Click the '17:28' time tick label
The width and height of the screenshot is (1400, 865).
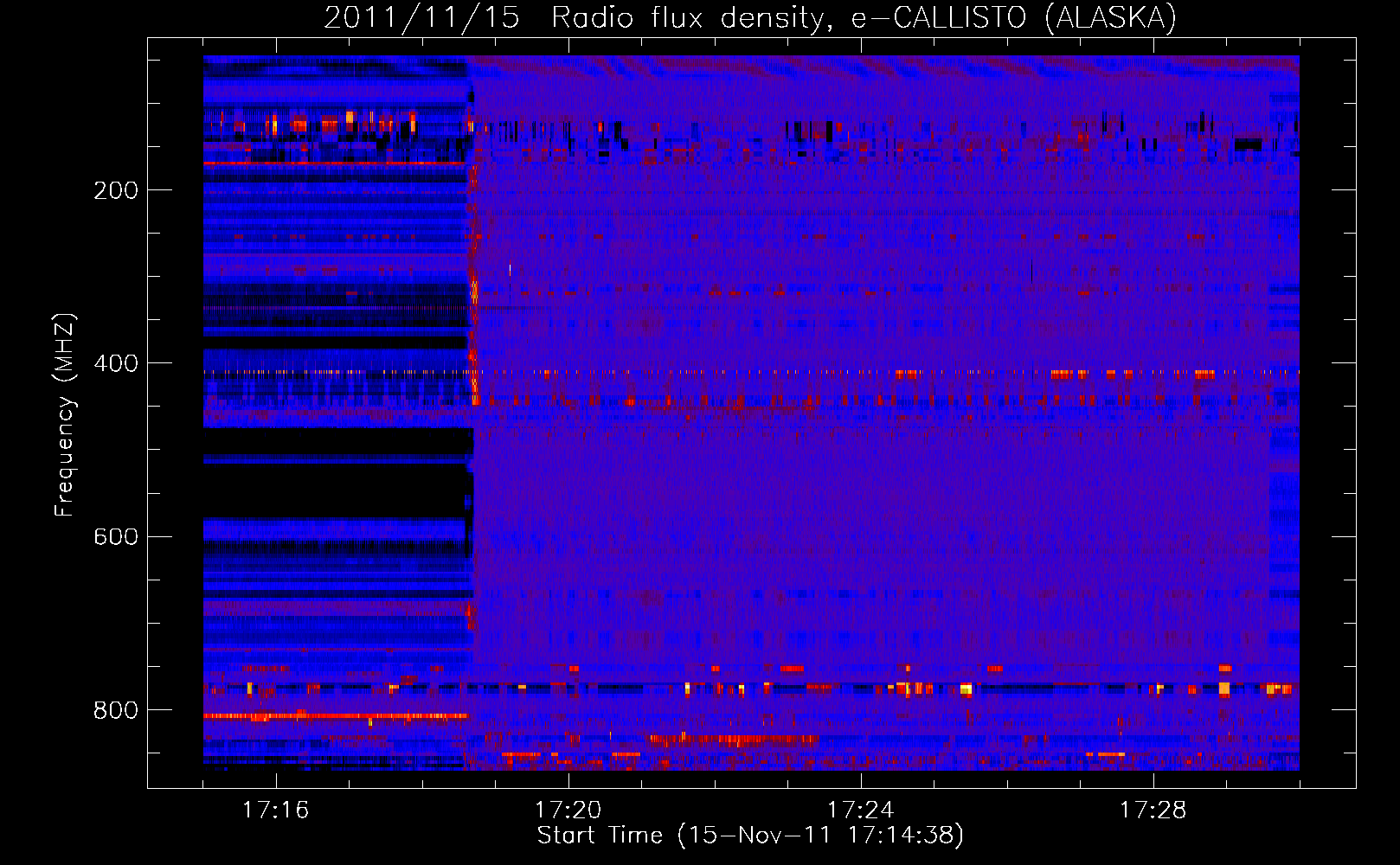coord(1153,810)
